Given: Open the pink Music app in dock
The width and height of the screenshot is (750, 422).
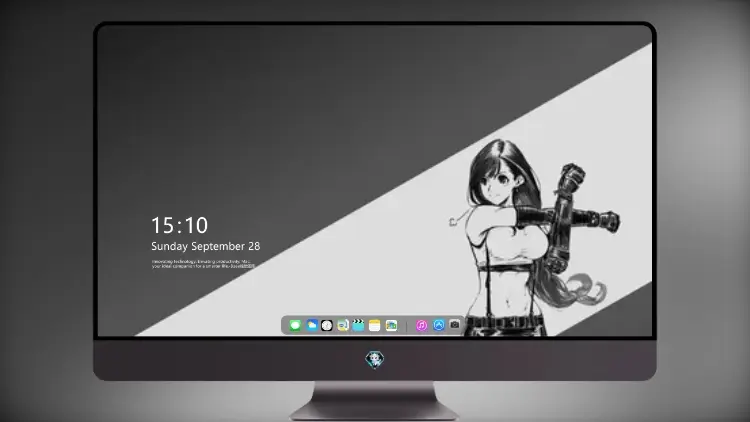Looking at the screenshot, I should 421,325.
